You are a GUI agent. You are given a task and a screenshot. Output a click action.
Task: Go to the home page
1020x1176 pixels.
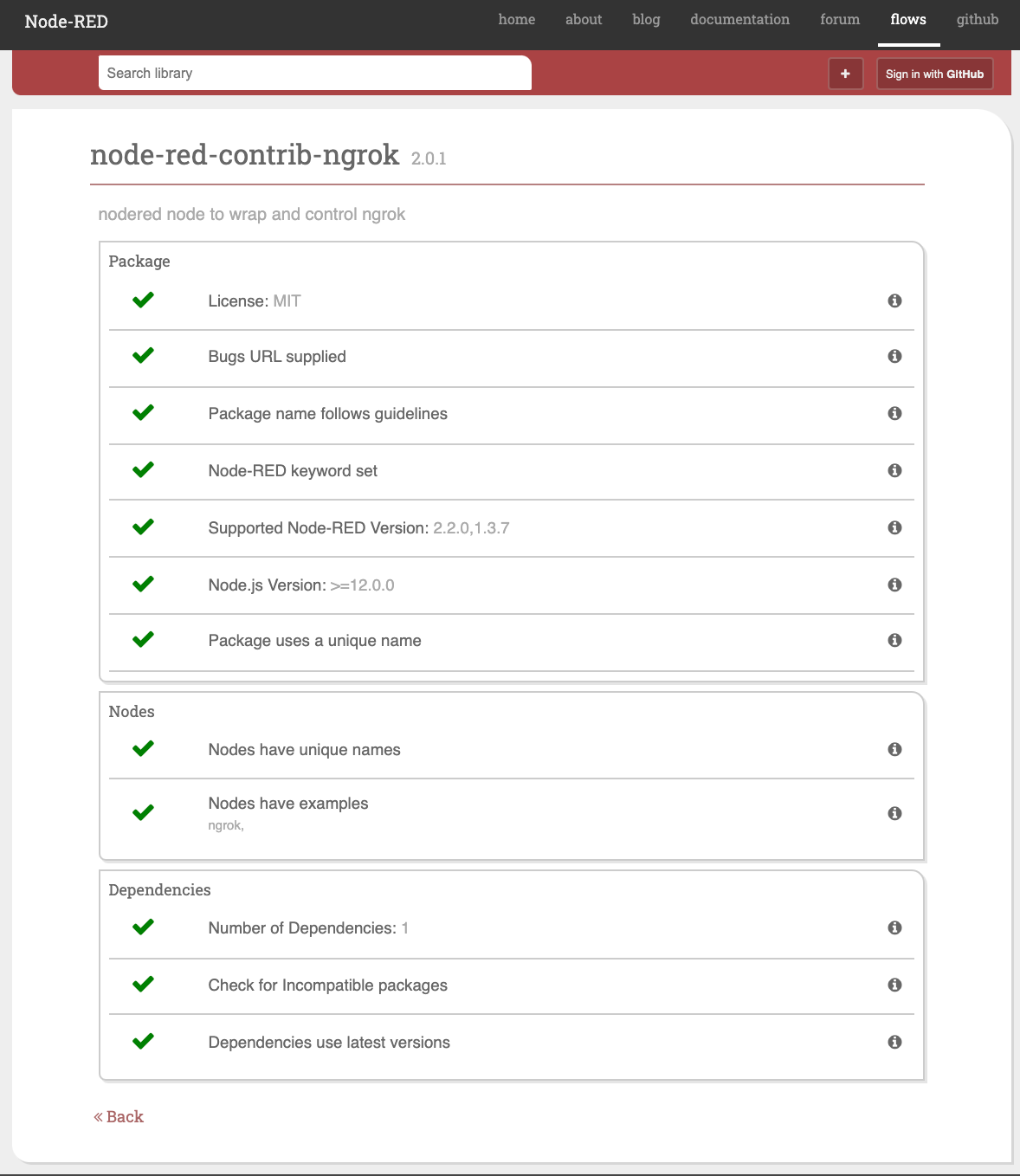517,19
